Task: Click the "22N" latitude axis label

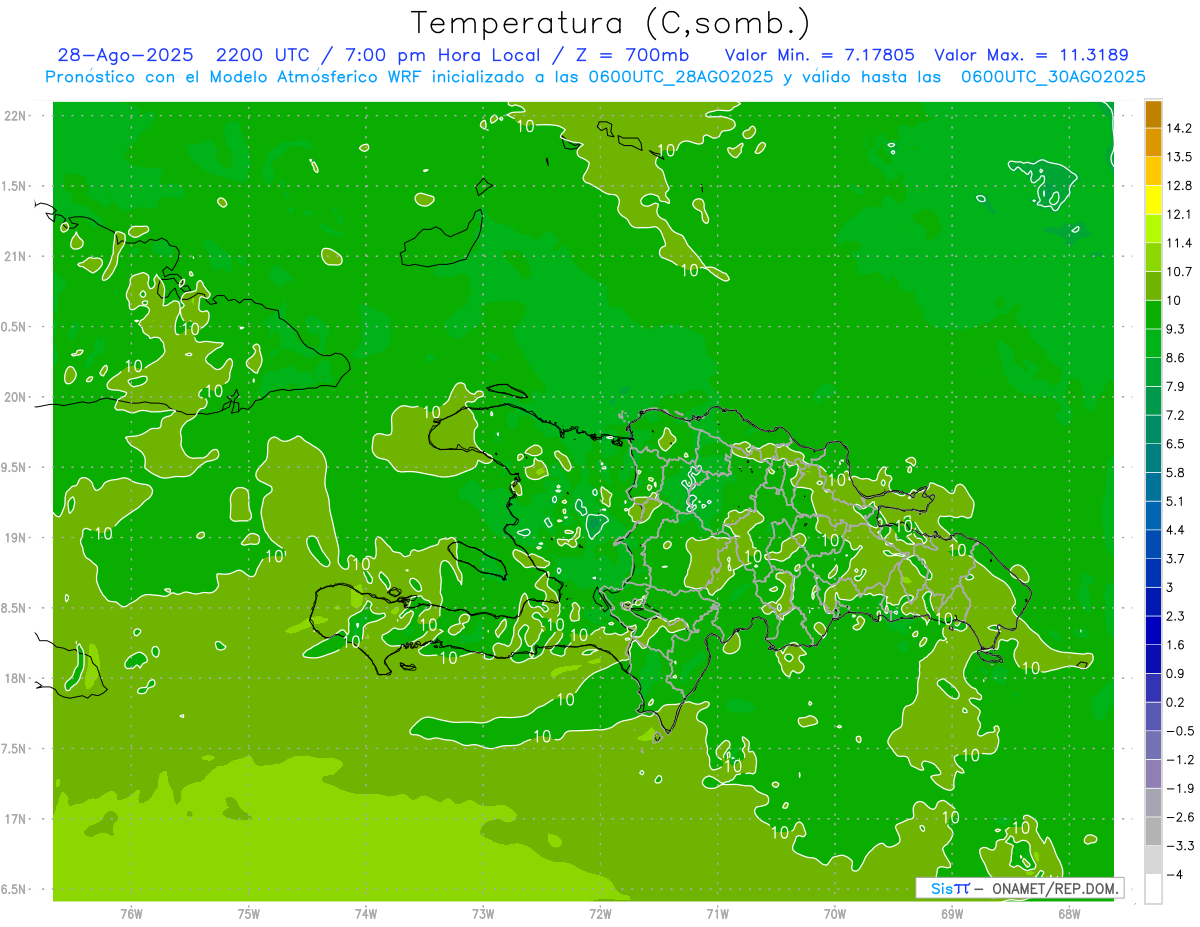Action: click(17, 116)
